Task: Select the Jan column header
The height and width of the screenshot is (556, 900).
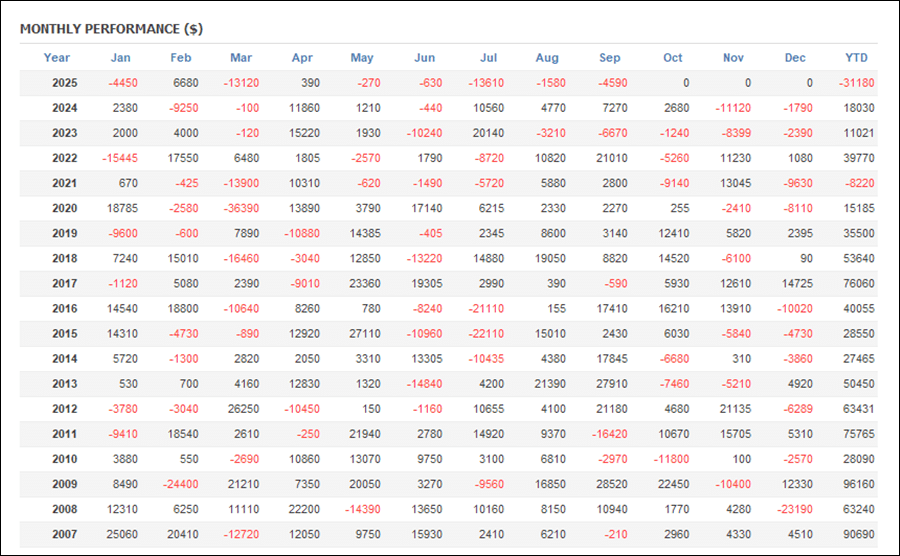Action: [120, 58]
